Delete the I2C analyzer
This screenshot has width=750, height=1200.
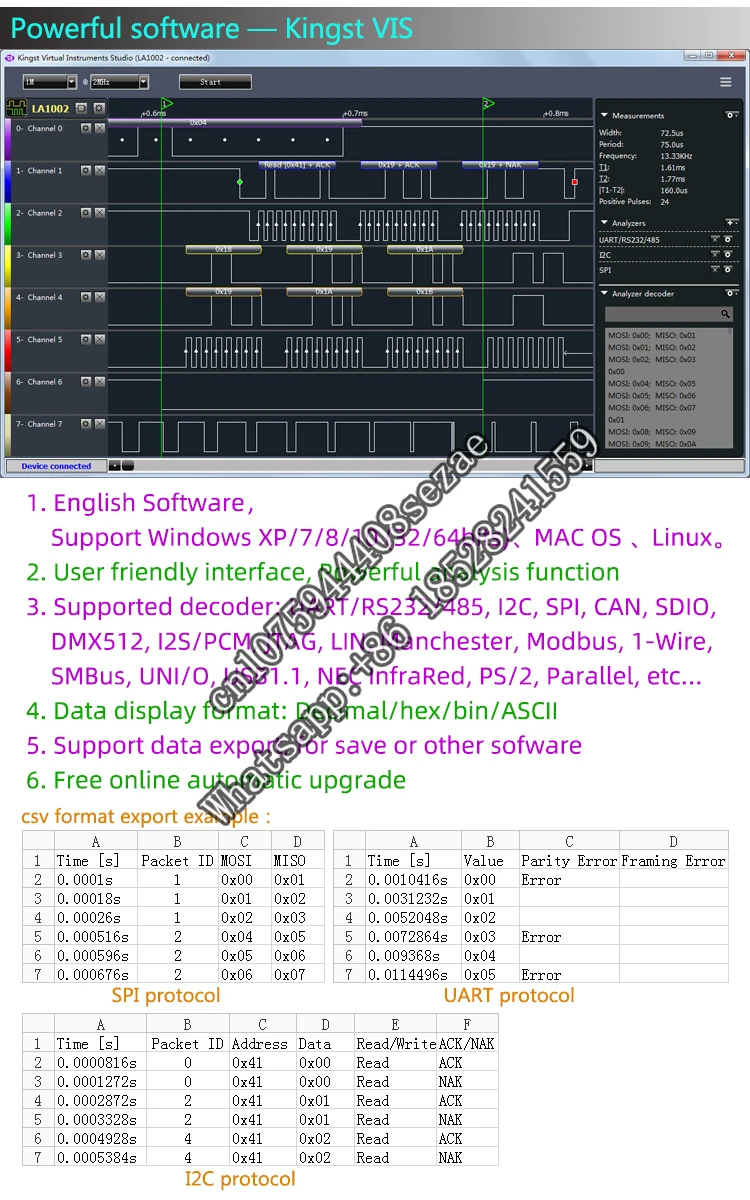[x=715, y=255]
